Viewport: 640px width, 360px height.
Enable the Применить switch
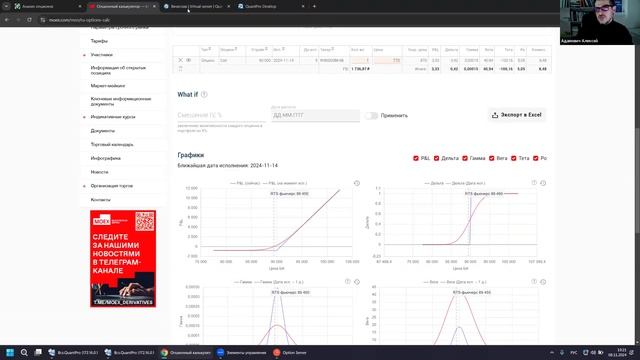pyautogui.click(x=371, y=116)
